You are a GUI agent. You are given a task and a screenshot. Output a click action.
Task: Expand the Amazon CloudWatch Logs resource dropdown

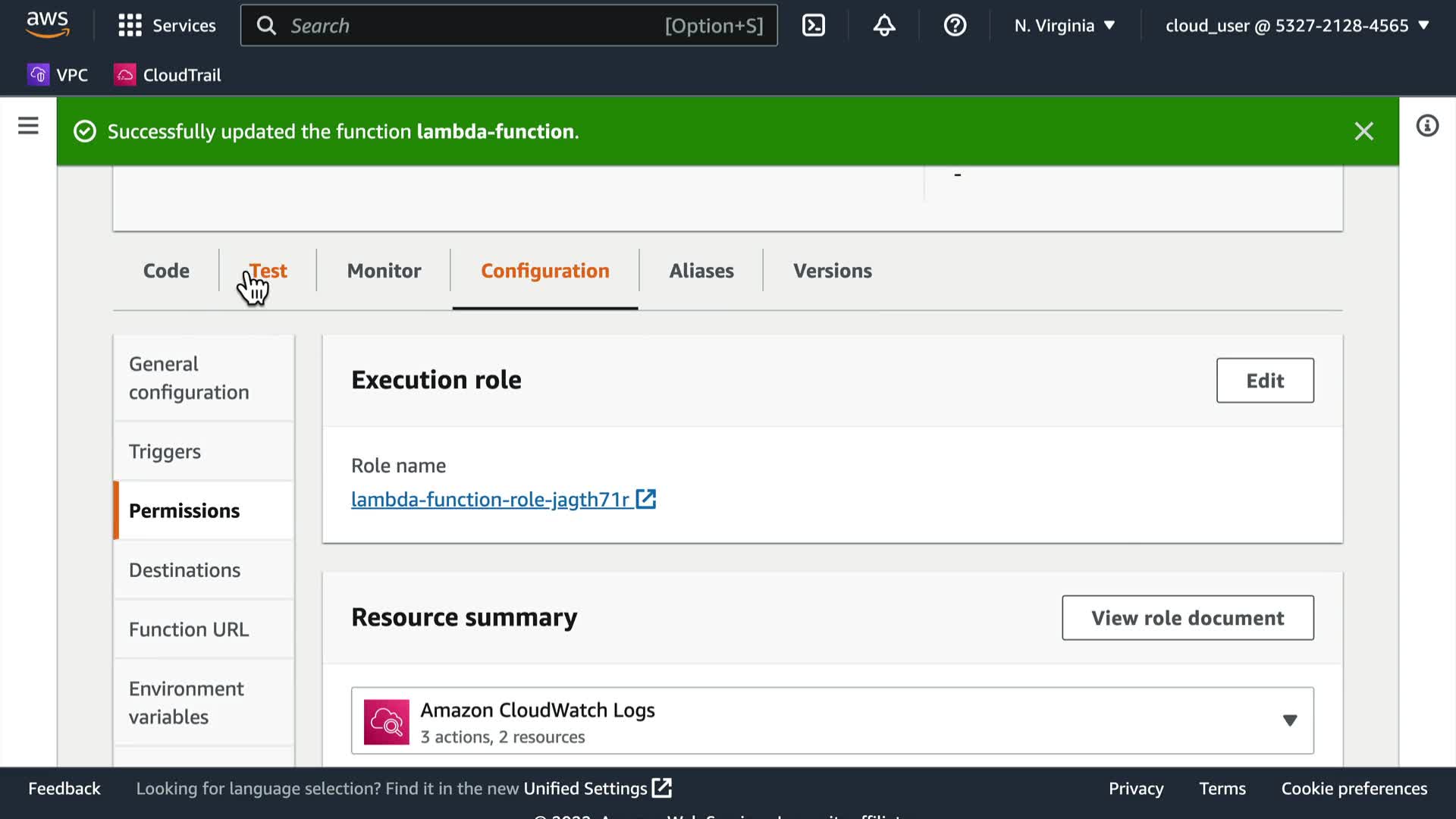pyautogui.click(x=1289, y=720)
